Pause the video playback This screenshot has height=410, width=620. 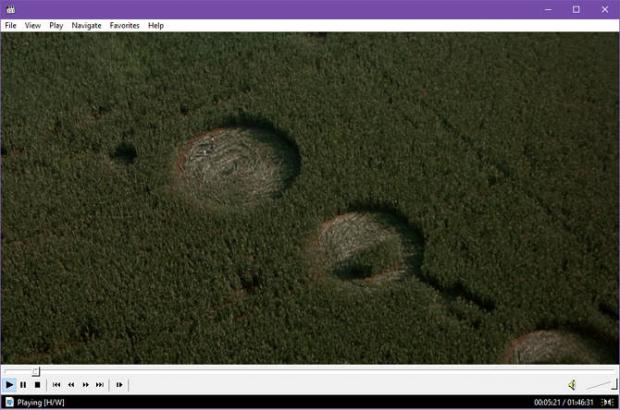(x=23, y=384)
